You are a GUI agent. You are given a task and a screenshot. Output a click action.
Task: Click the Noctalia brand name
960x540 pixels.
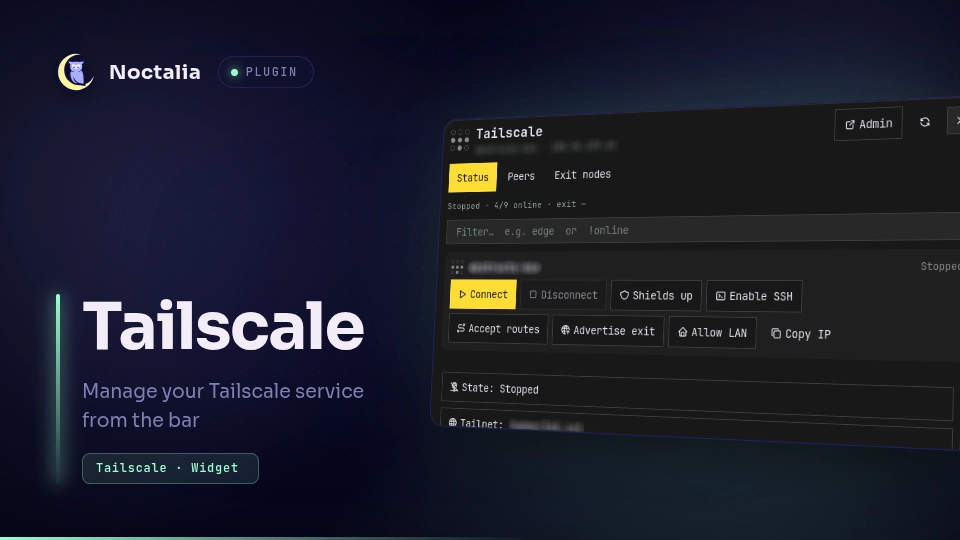155,72
